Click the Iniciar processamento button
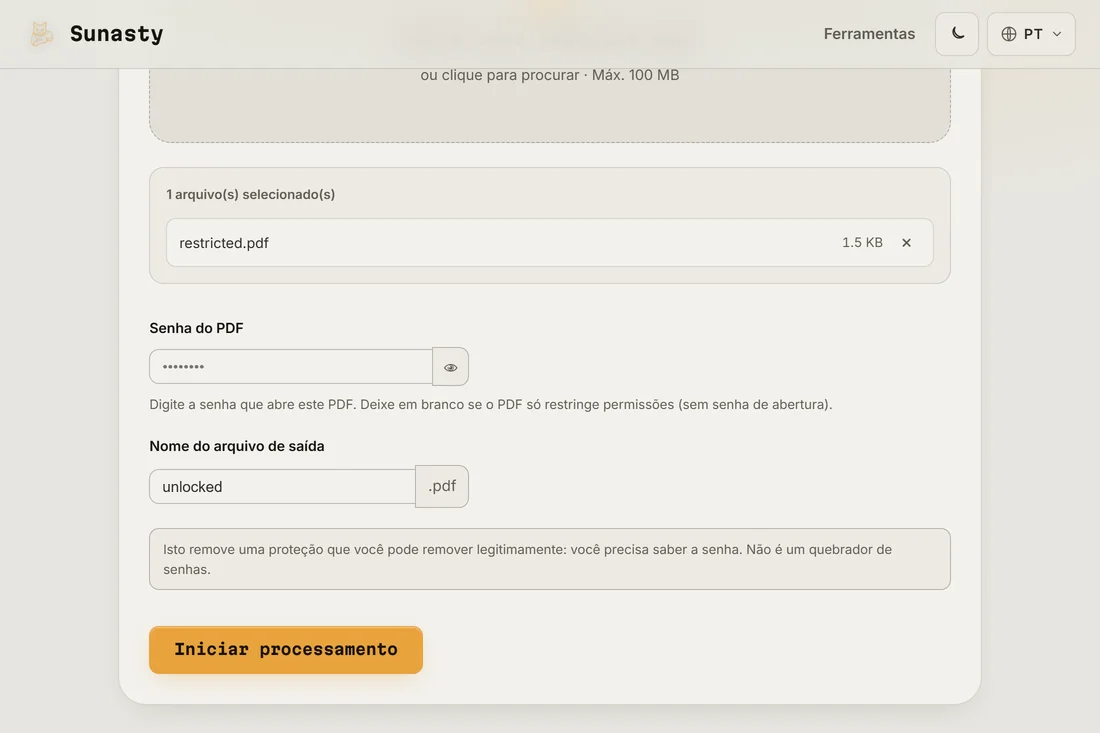 point(286,650)
